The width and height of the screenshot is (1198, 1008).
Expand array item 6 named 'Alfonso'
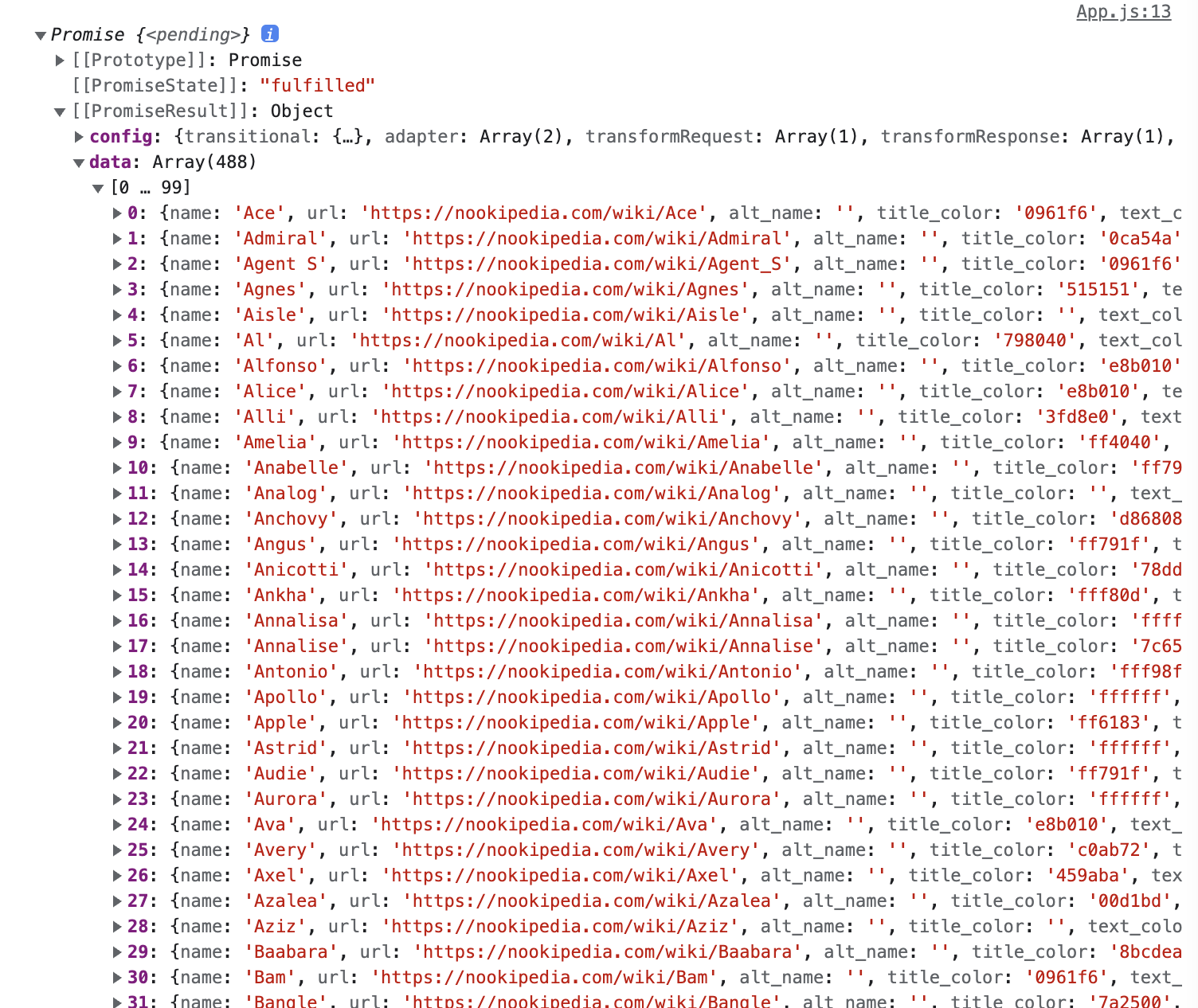[117, 366]
